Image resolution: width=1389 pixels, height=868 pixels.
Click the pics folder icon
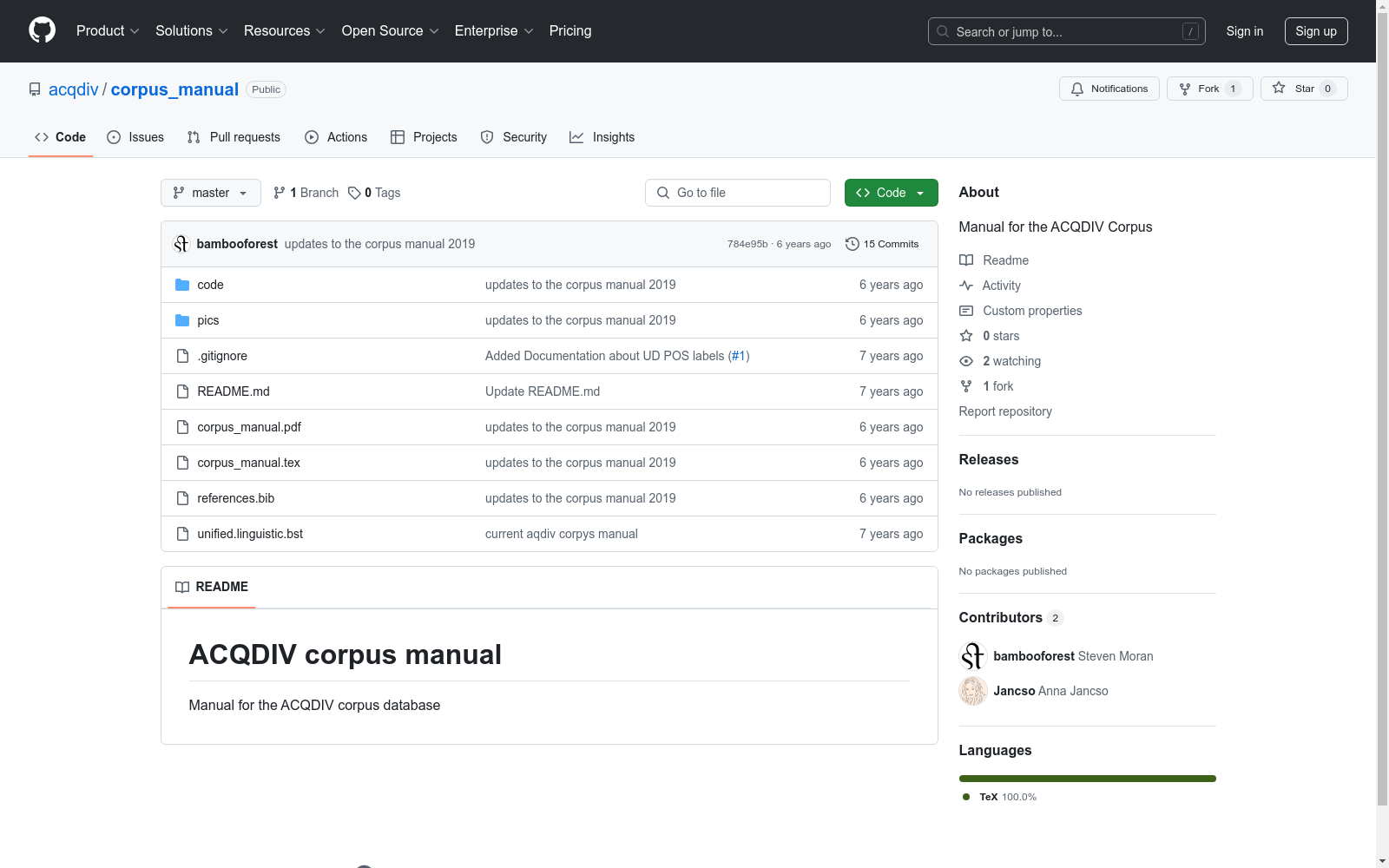point(182,320)
